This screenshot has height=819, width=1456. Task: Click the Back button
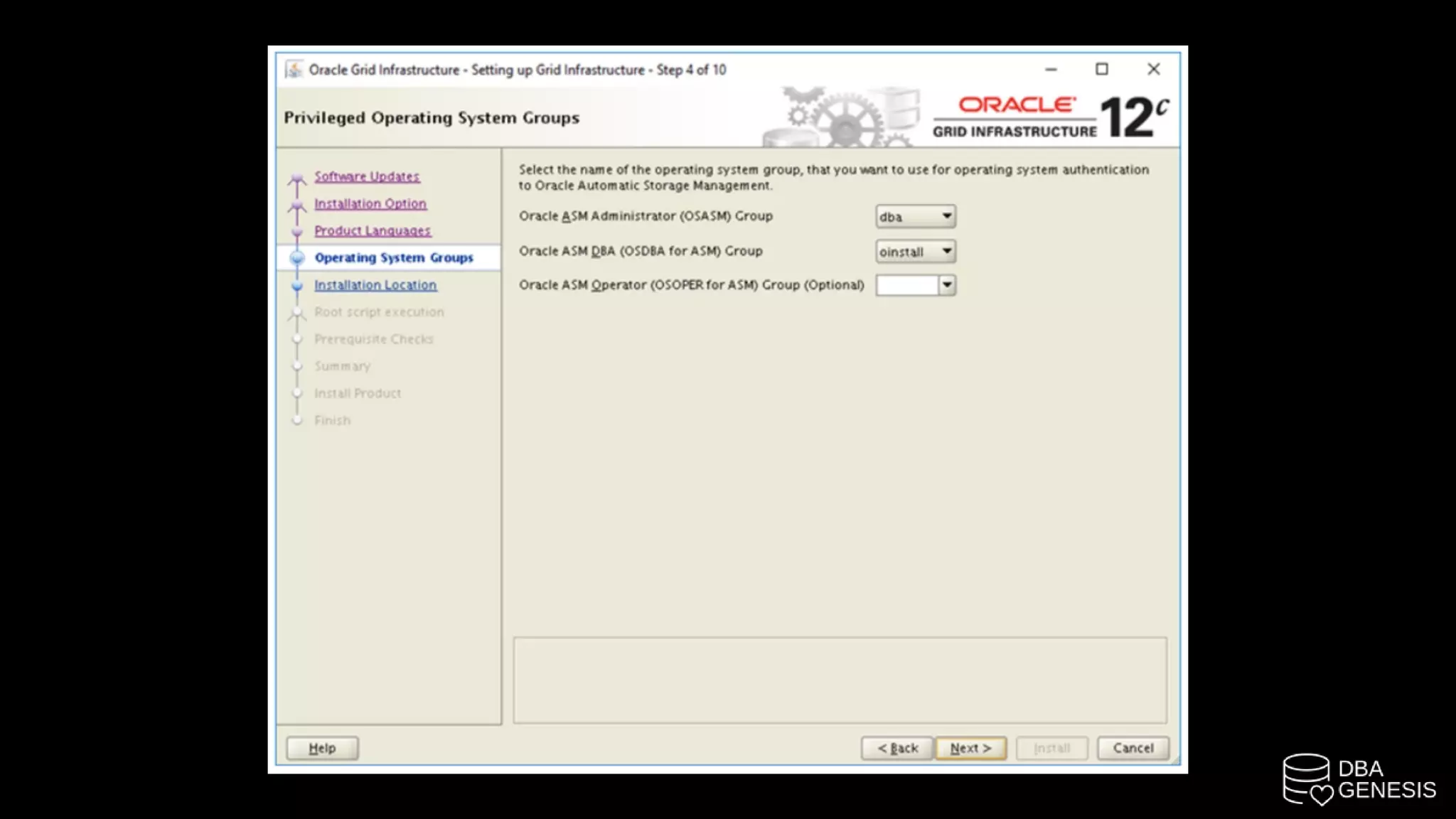(897, 748)
